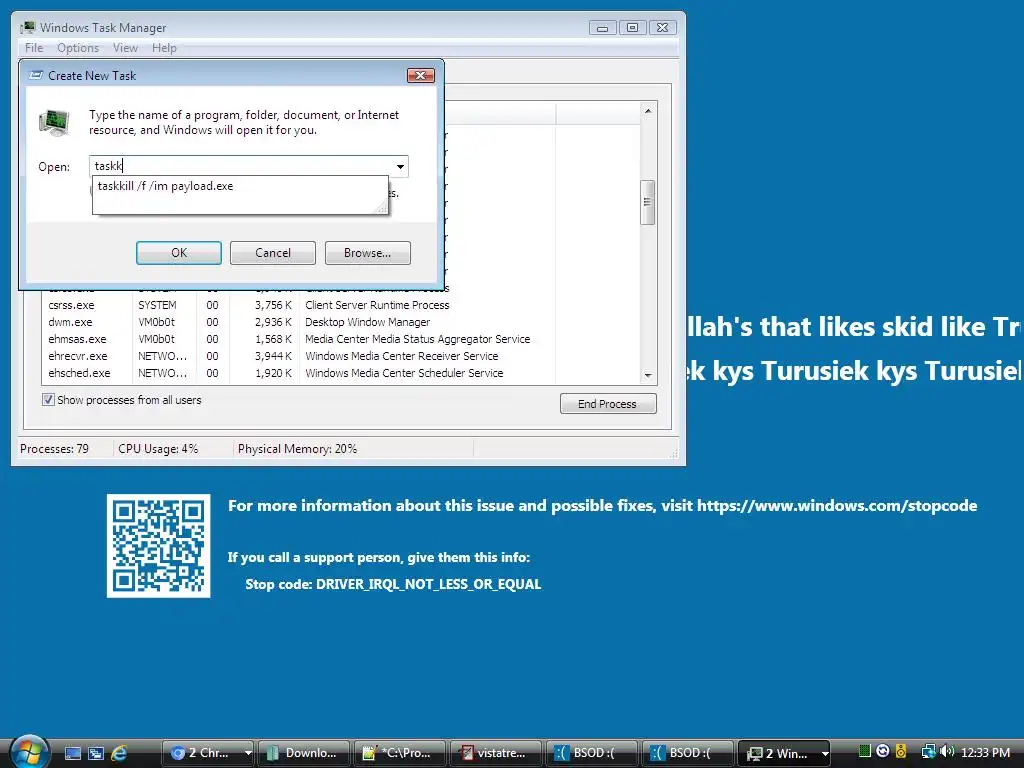The width and height of the screenshot is (1024, 768).
Task: Open the Options menu in Task Manager
Action: pyautogui.click(x=78, y=48)
